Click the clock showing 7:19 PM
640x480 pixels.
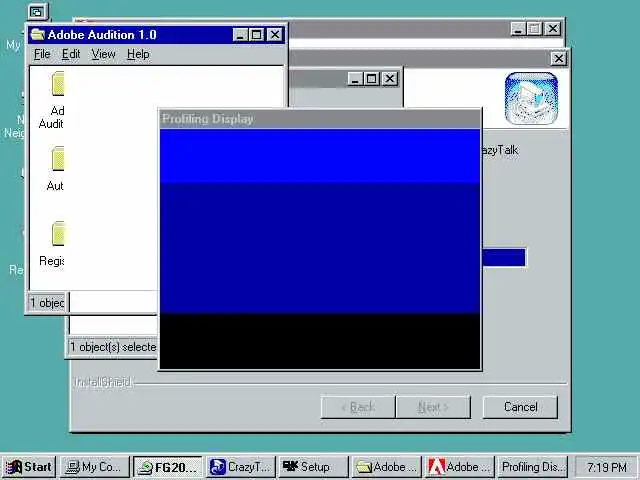click(x=607, y=467)
